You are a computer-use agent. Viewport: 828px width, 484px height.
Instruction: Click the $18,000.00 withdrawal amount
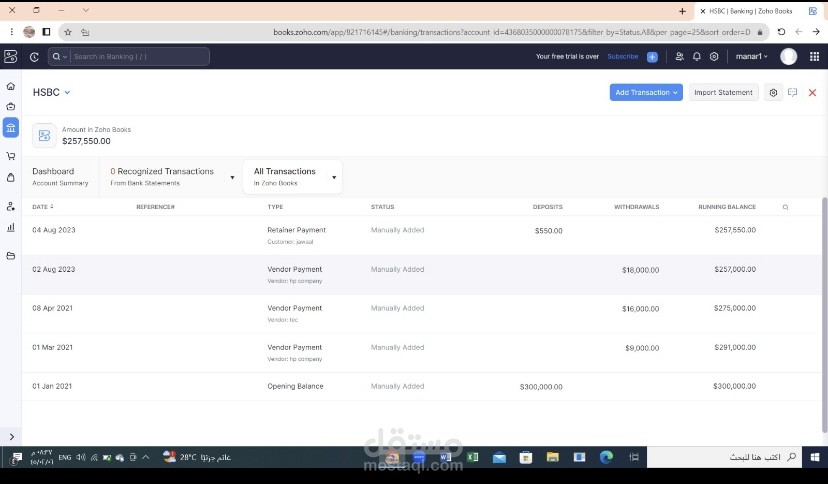click(641, 270)
